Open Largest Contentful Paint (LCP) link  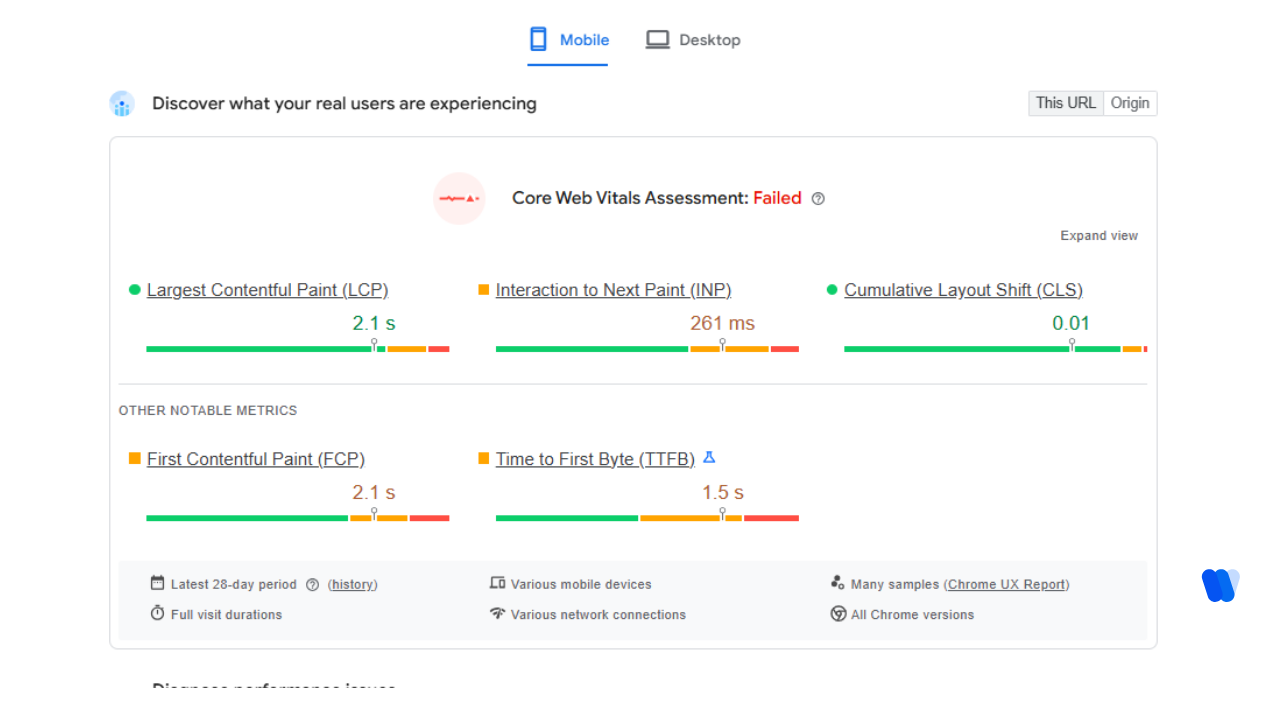click(x=267, y=290)
